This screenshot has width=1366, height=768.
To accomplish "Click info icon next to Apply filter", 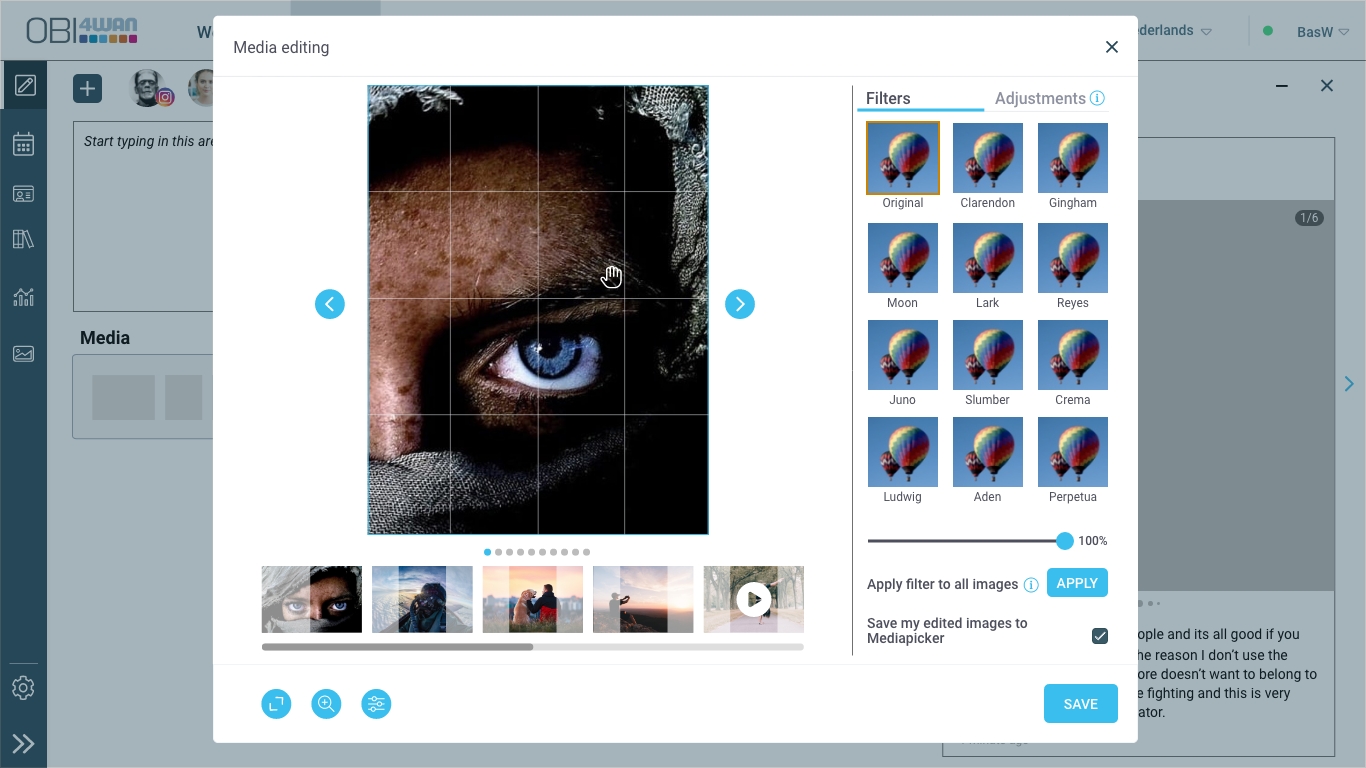I will (1031, 585).
